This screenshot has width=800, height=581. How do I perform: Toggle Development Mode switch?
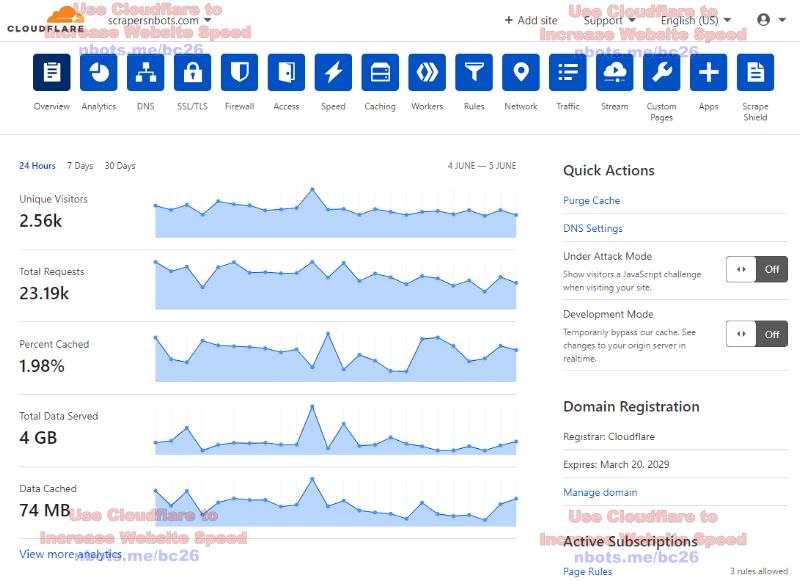point(757,334)
